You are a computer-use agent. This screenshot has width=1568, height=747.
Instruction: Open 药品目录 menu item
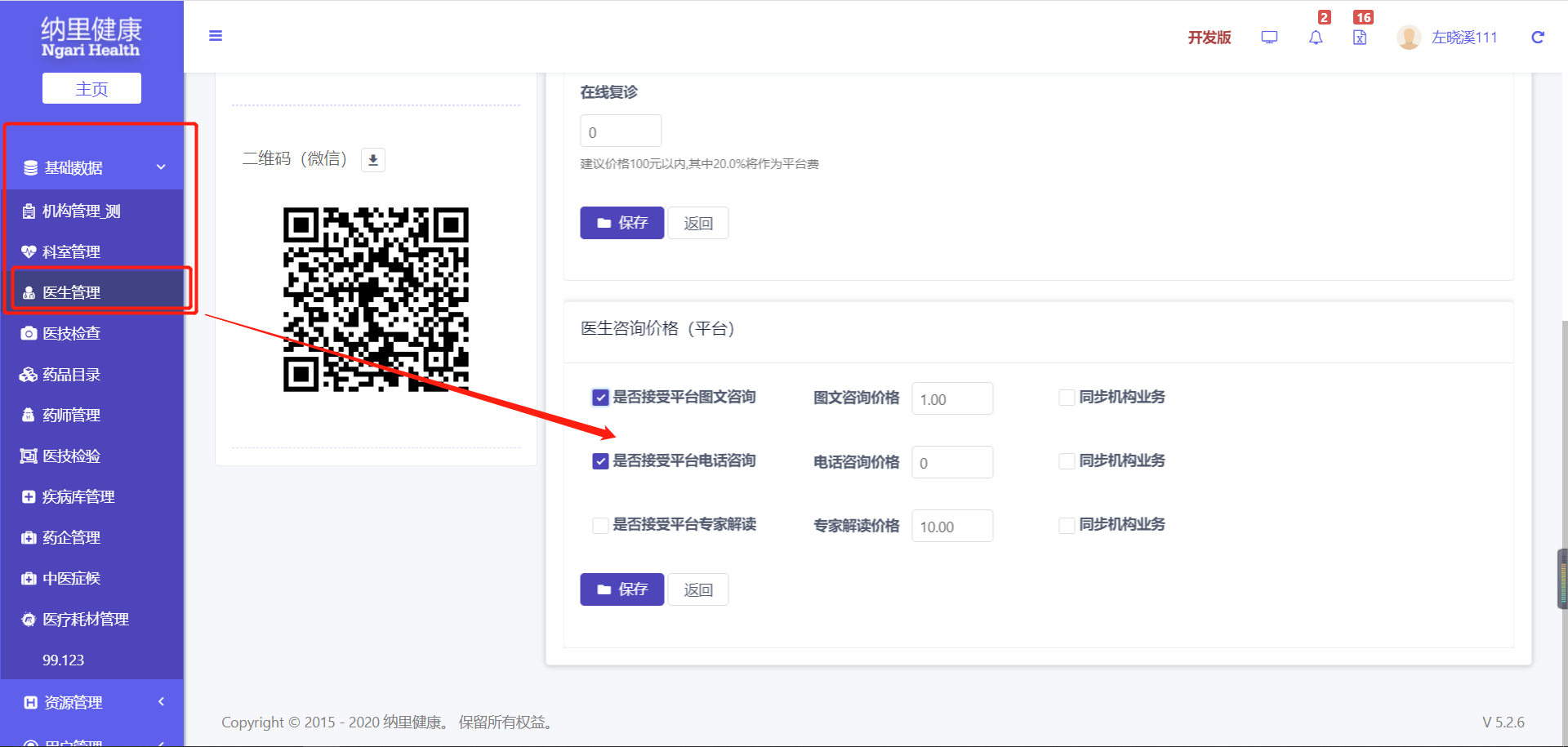92,375
